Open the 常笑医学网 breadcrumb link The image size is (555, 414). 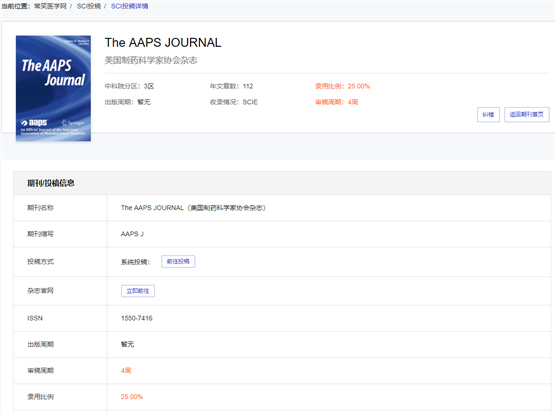[50, 6]
